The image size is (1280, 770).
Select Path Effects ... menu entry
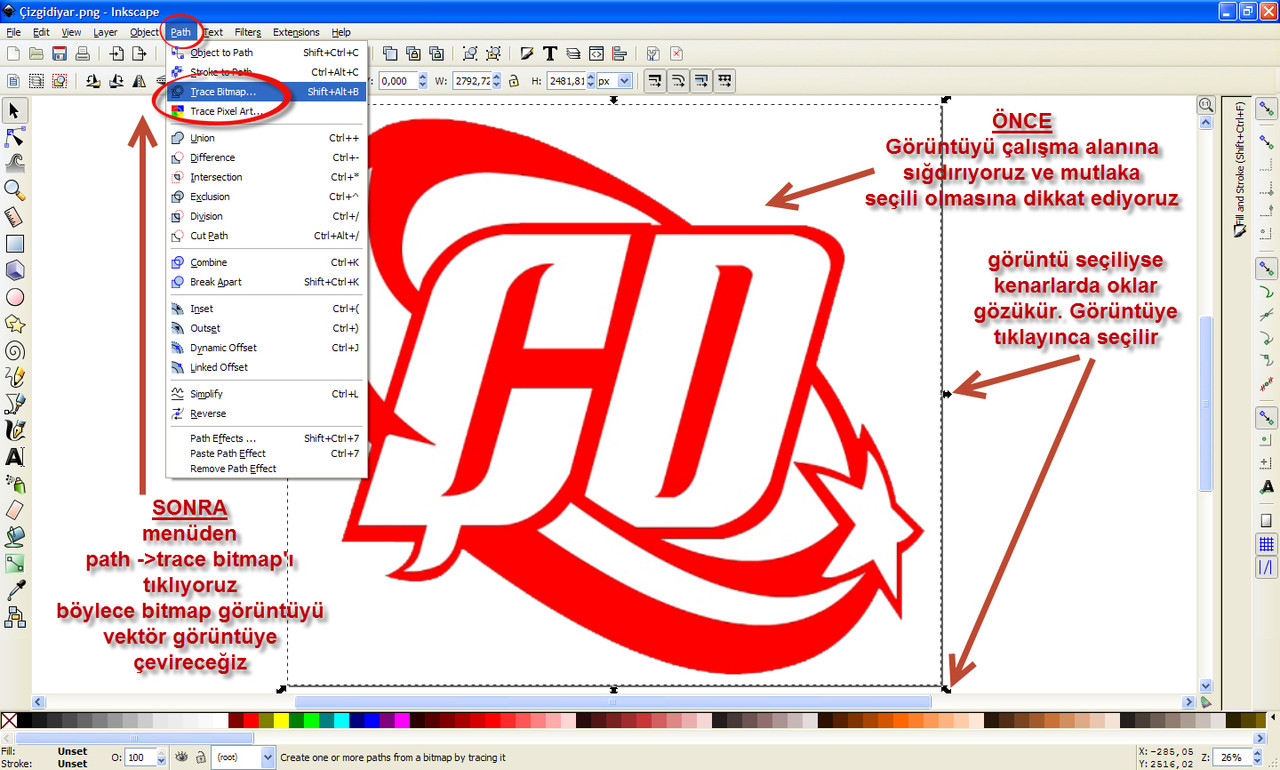tap(267, 438)
